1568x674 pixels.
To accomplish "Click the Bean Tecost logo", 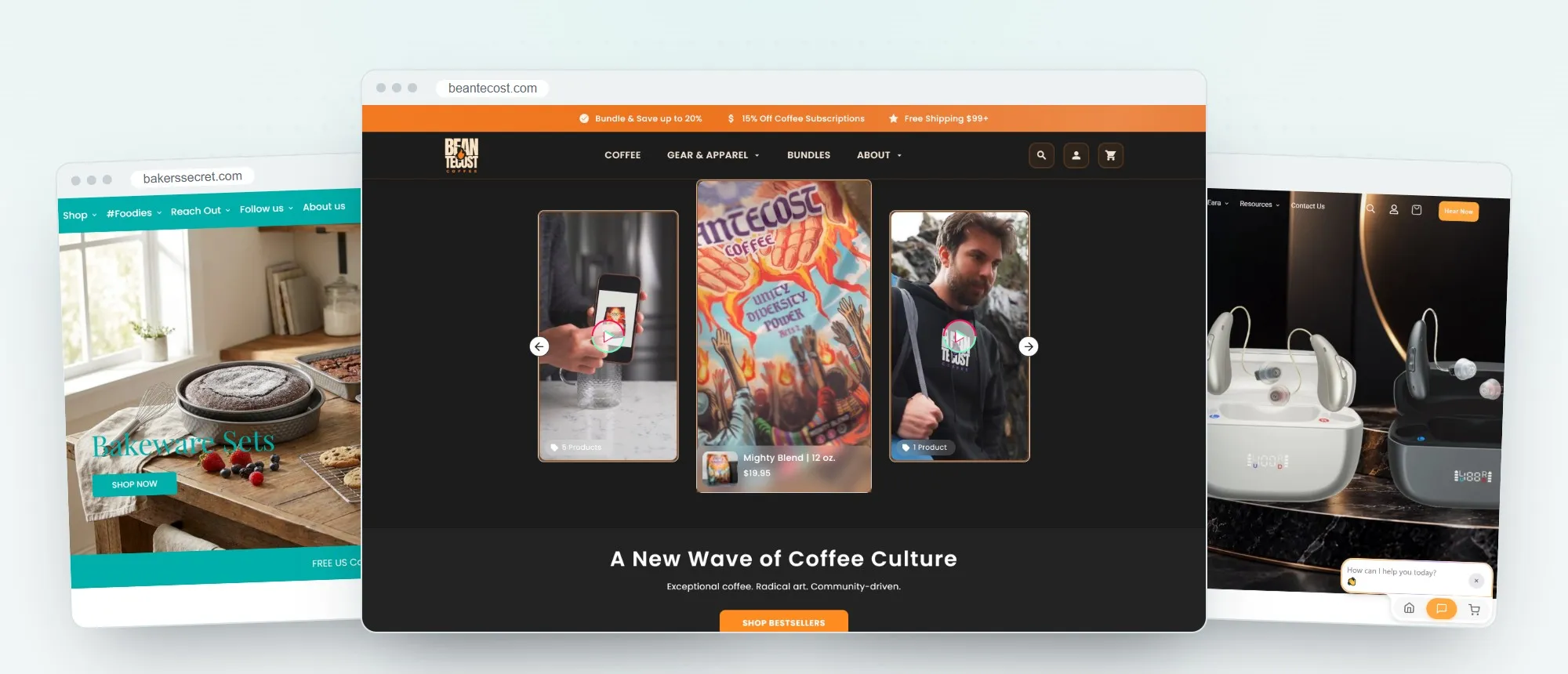I will coord(462,155).
